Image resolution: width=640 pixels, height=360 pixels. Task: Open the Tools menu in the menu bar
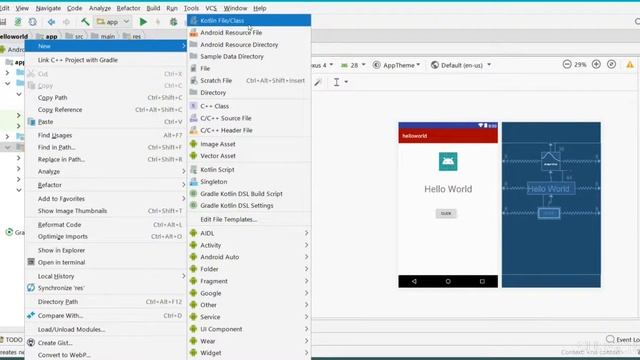pyautogui.click(x=191, y=8)
